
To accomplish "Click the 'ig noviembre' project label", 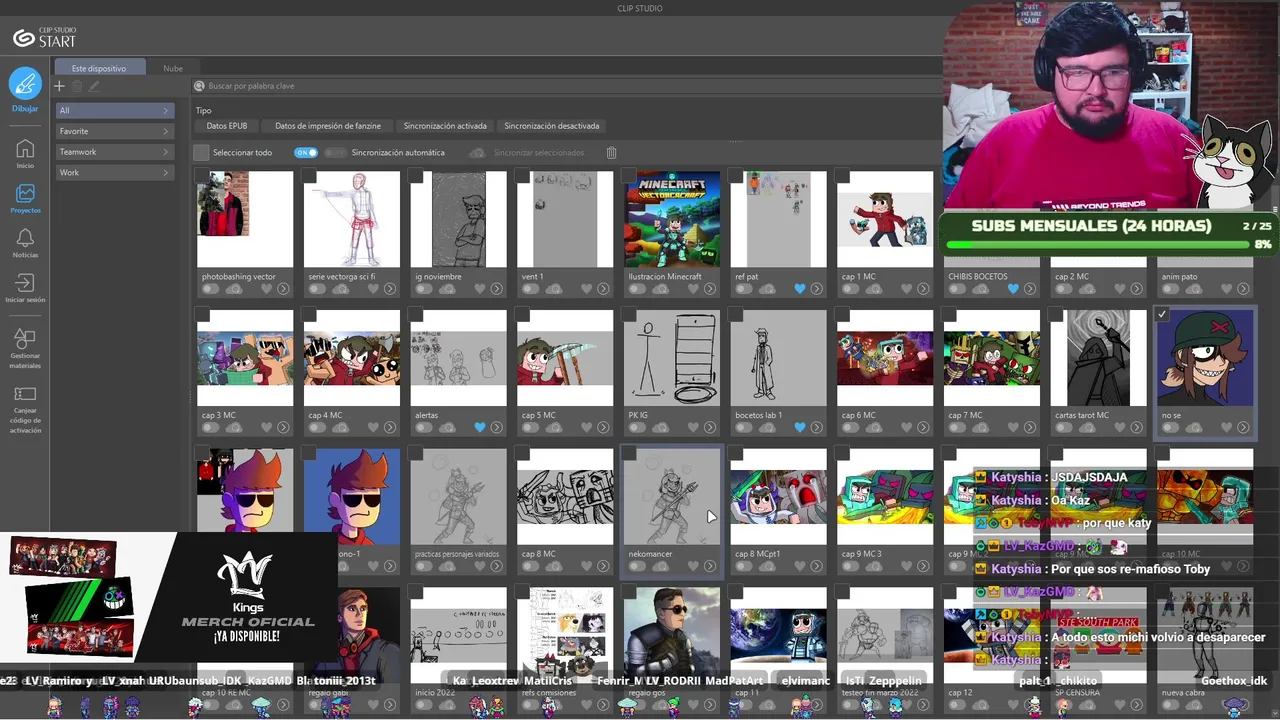I will [438, 276].
